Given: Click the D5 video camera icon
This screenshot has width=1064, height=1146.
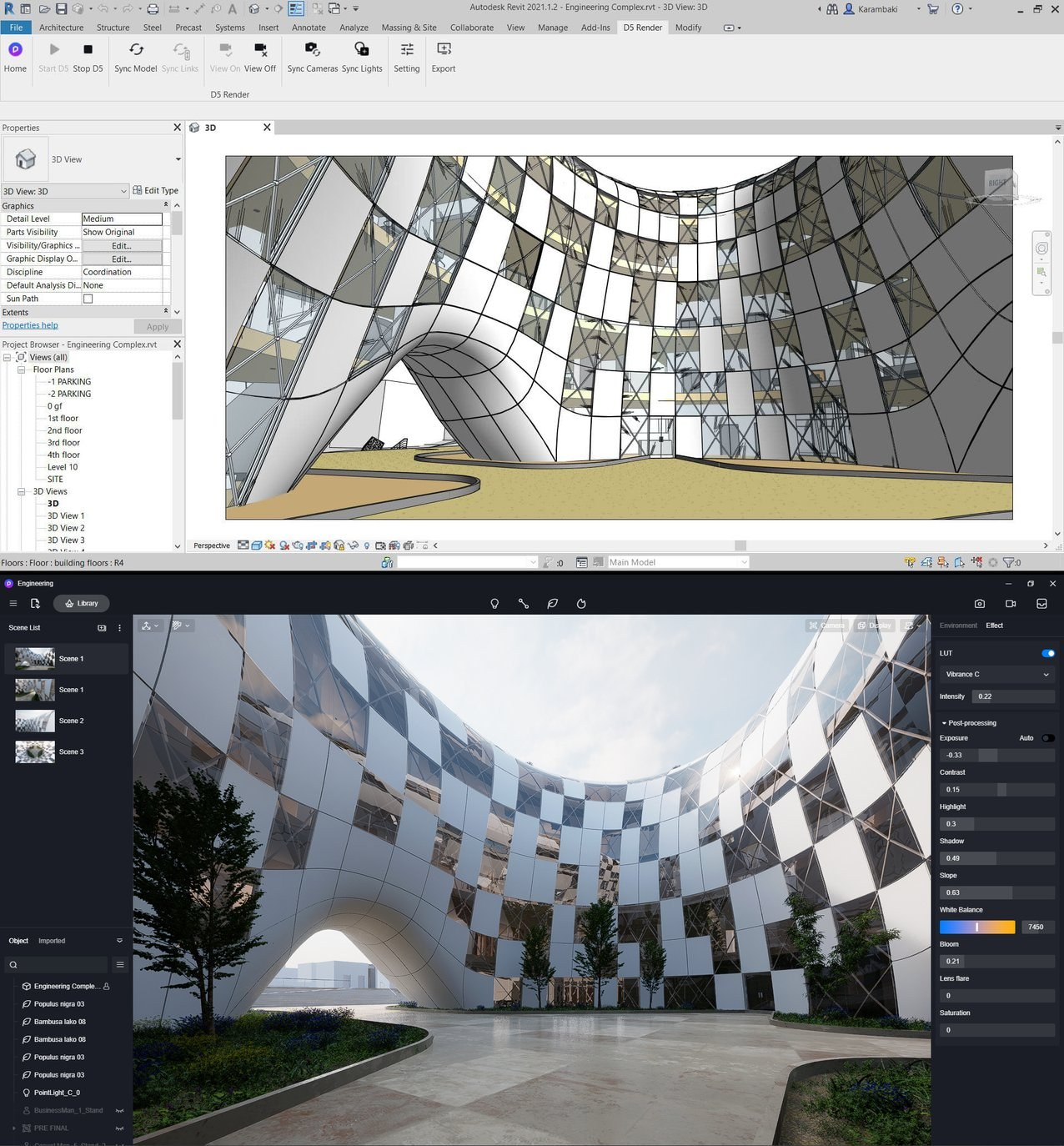Looking at the screenshot, I should click(1011, 604).
